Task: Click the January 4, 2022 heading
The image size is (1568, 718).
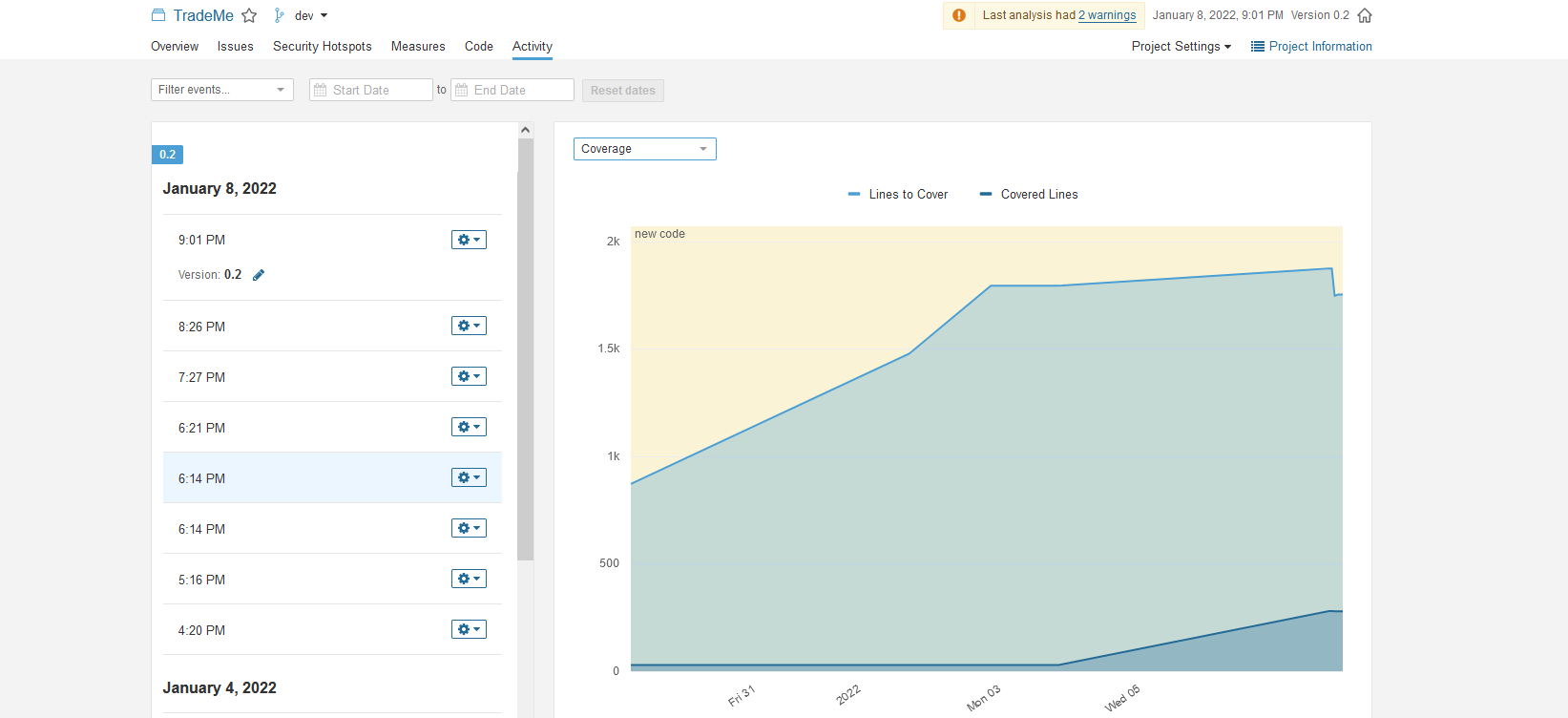Action: coord(220,688)
